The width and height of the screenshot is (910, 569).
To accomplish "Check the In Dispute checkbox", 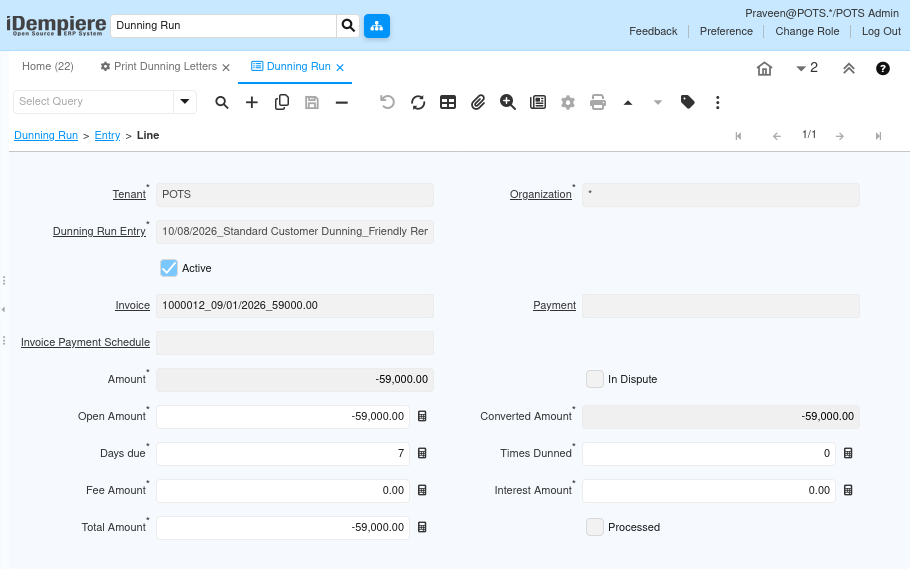I will point(595,379).
